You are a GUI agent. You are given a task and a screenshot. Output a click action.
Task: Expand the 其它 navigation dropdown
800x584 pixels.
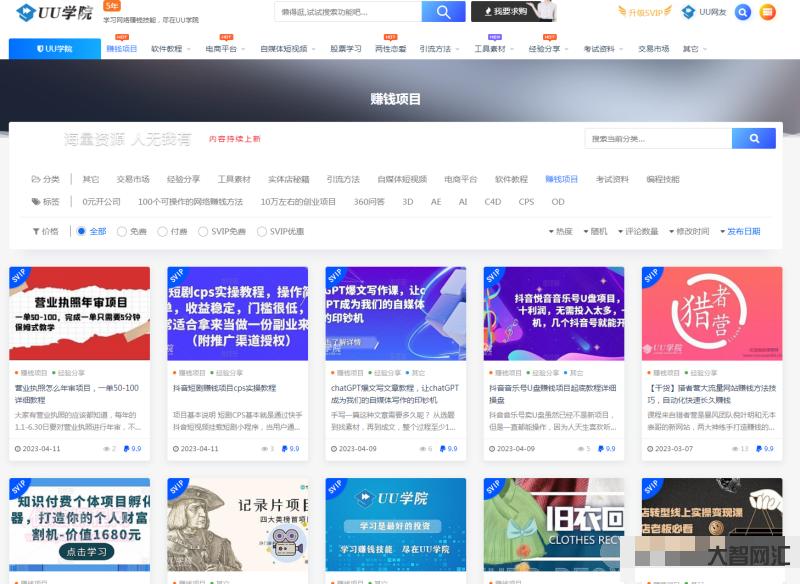point(694,49)
